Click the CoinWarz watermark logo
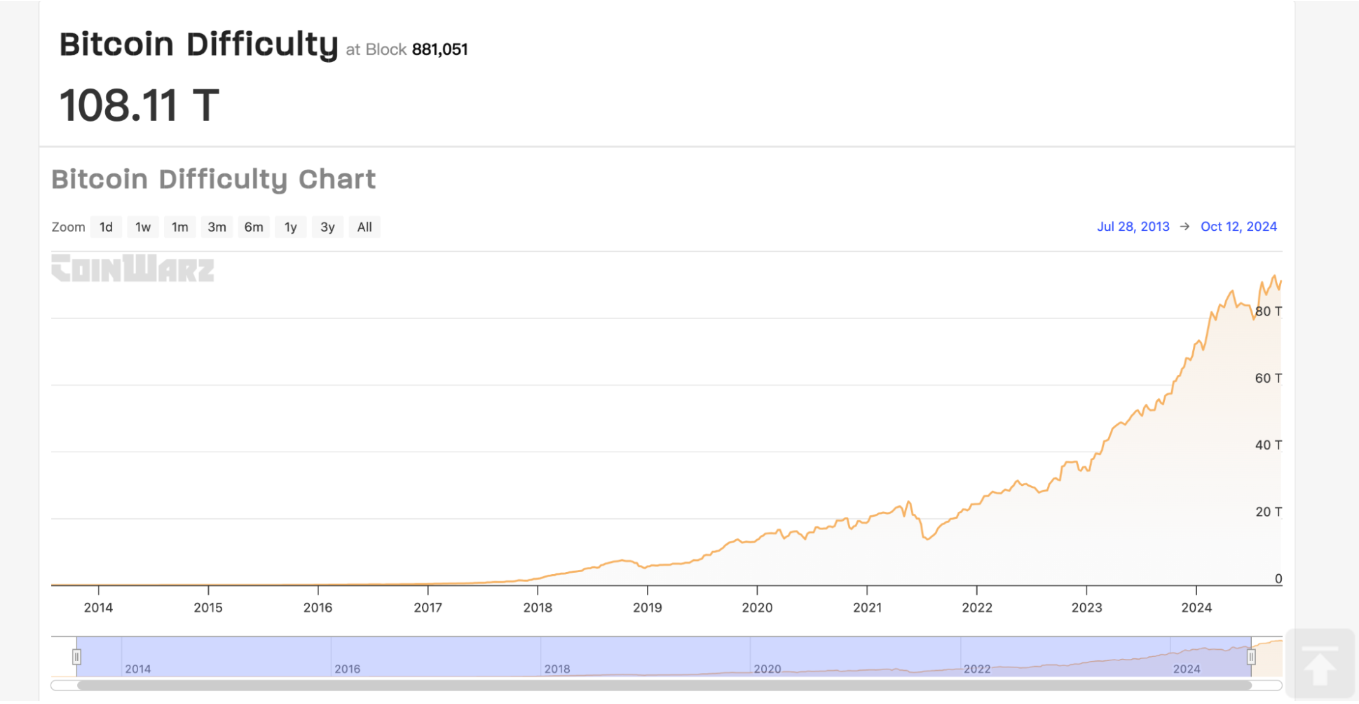This screenshot has height=704, width=1359. (133, 268)
